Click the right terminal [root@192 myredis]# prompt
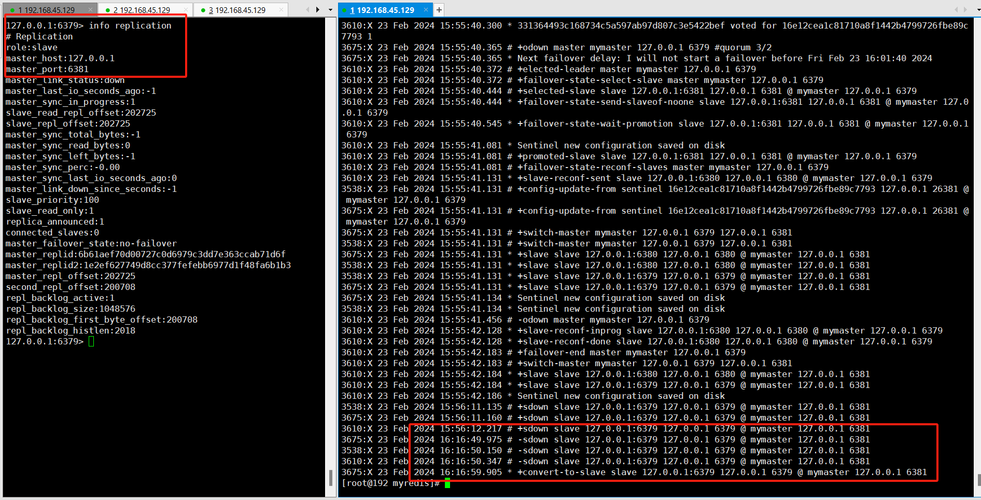 pyautogui.click(x=391, y=483)
